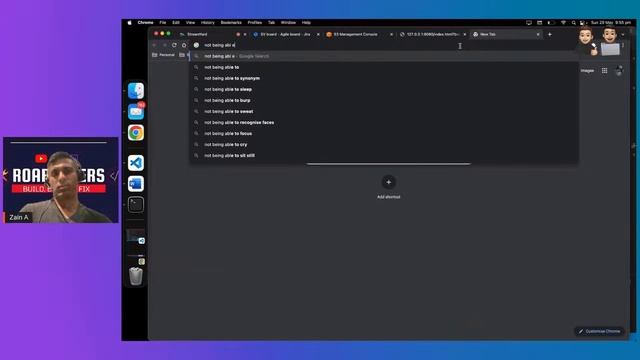Open the Mail app in the Dock
This screenshot has width=640, height=360.
coord(136,111)
